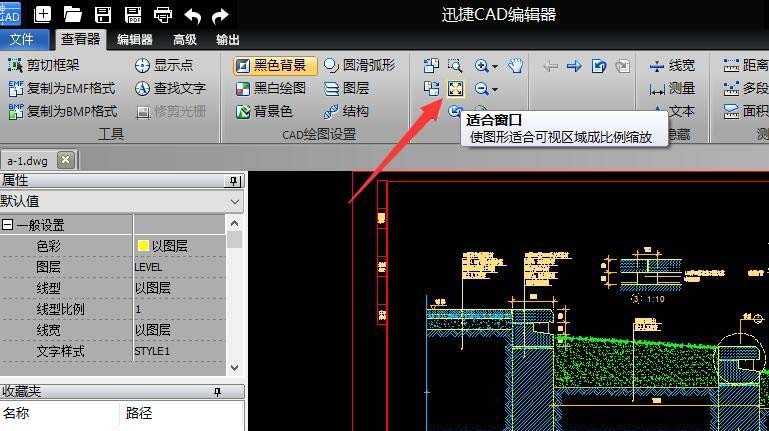769x431 pixels.
Task: Open the zoom out dropdown arrow
Action: tap(495, 90)
